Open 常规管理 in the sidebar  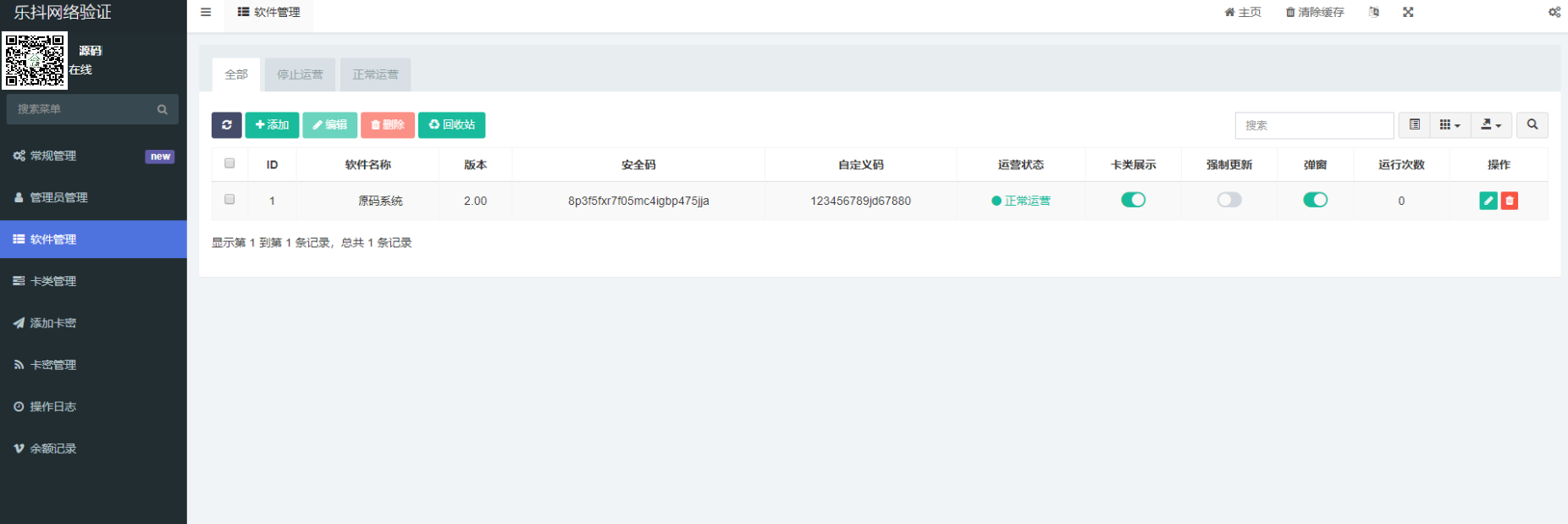93,156
